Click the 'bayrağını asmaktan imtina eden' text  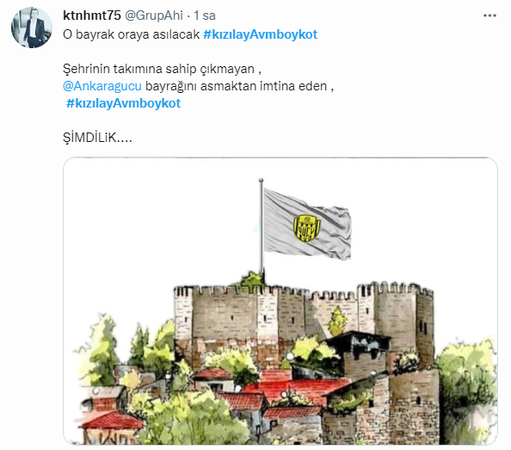click(x=239, y=86)
